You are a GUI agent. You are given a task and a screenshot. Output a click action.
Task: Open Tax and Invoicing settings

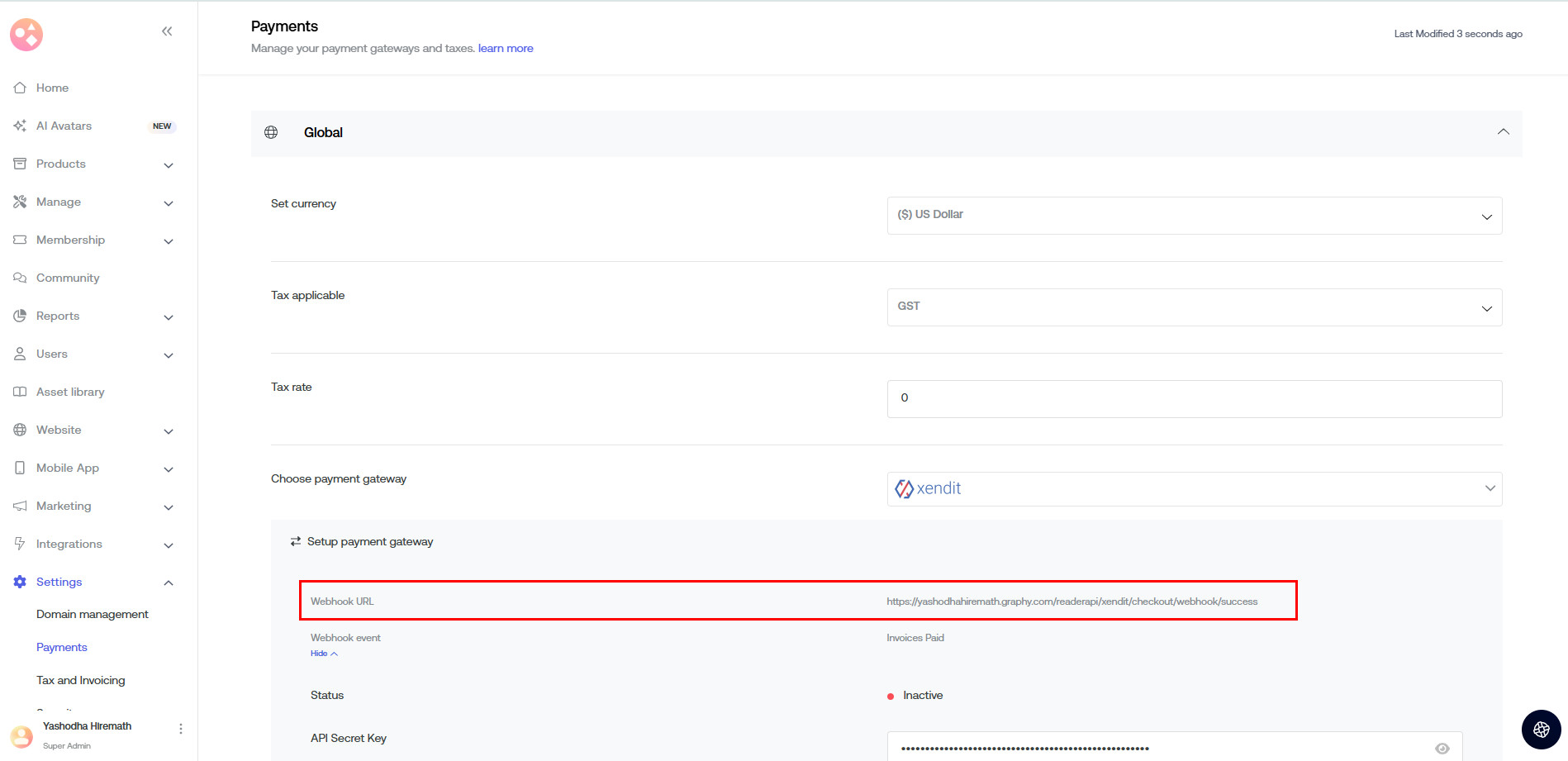[81, 680]
